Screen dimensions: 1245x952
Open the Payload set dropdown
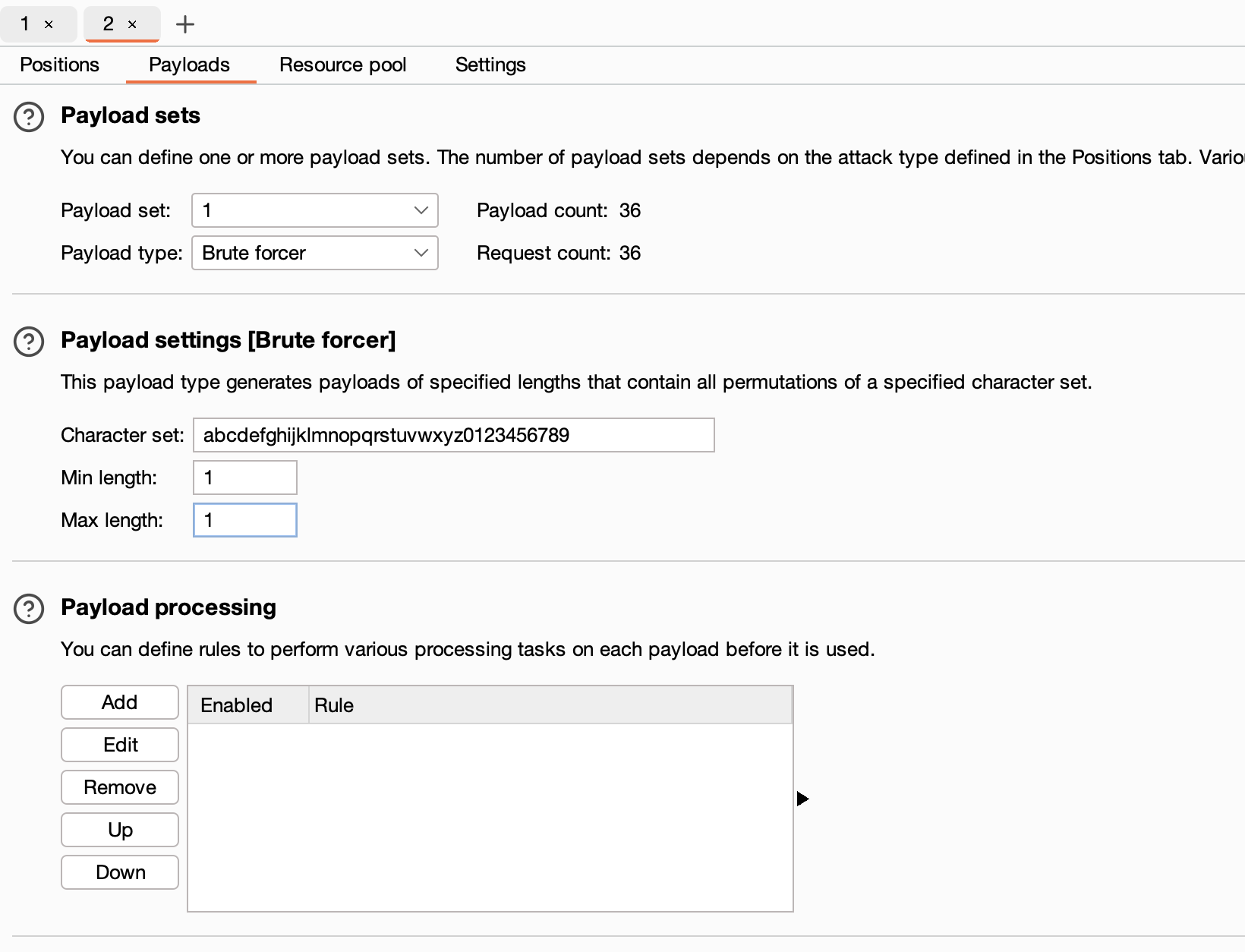coord(315,210)
